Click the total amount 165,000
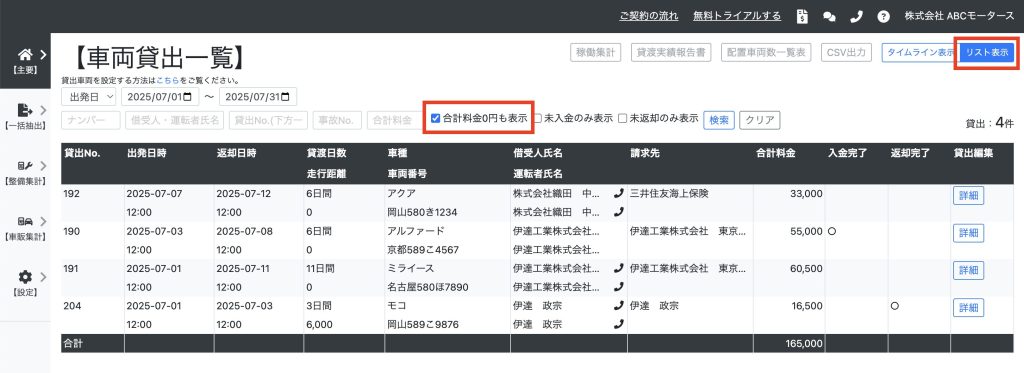This screenshot has height=373, width=1024. click(805, 343)
